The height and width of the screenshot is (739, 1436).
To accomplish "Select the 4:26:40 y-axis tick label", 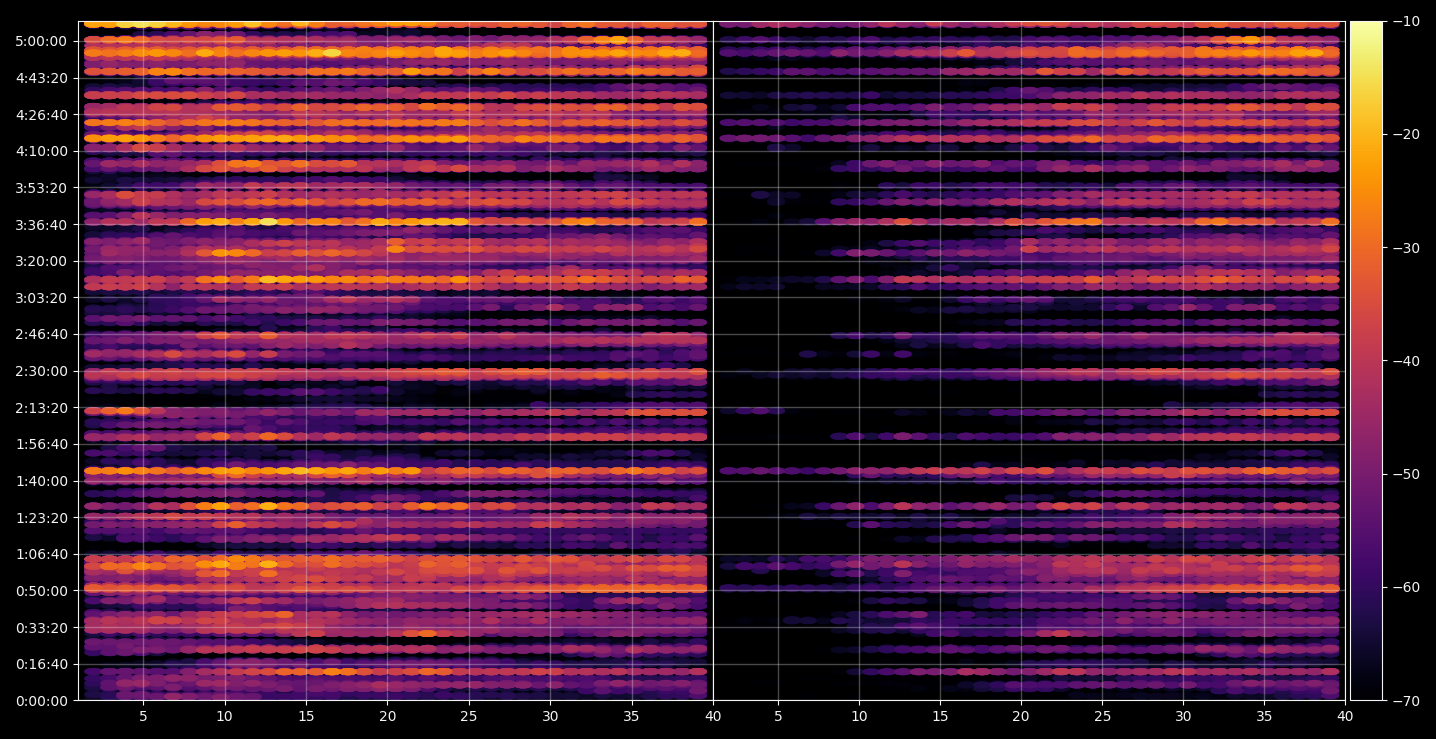I will pyautogui.click(x=41, y=114).
